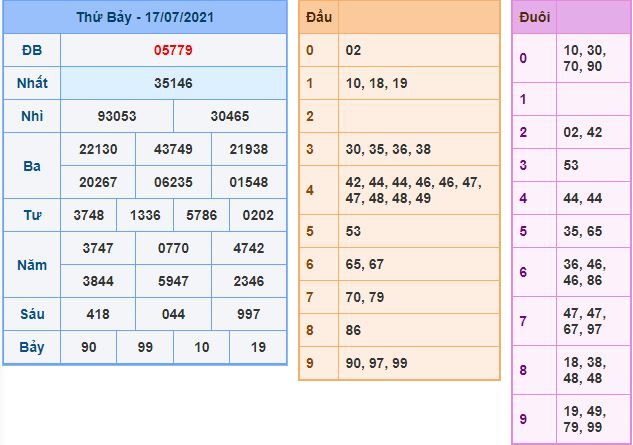Screen dimensions: 633x445
Task: Select seventh prize number 90
Action: tap(88, 347)
